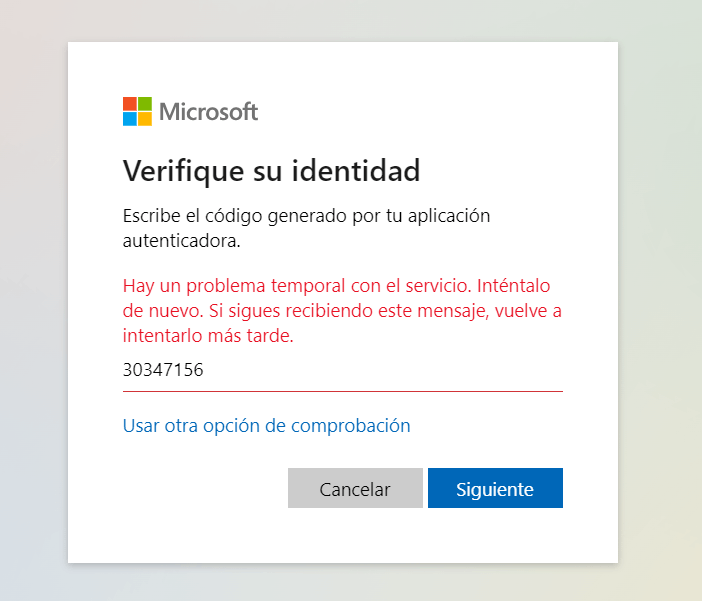Cancel the identity verification
This screenshot has height=601, width=702.
(x=355, y=488)
